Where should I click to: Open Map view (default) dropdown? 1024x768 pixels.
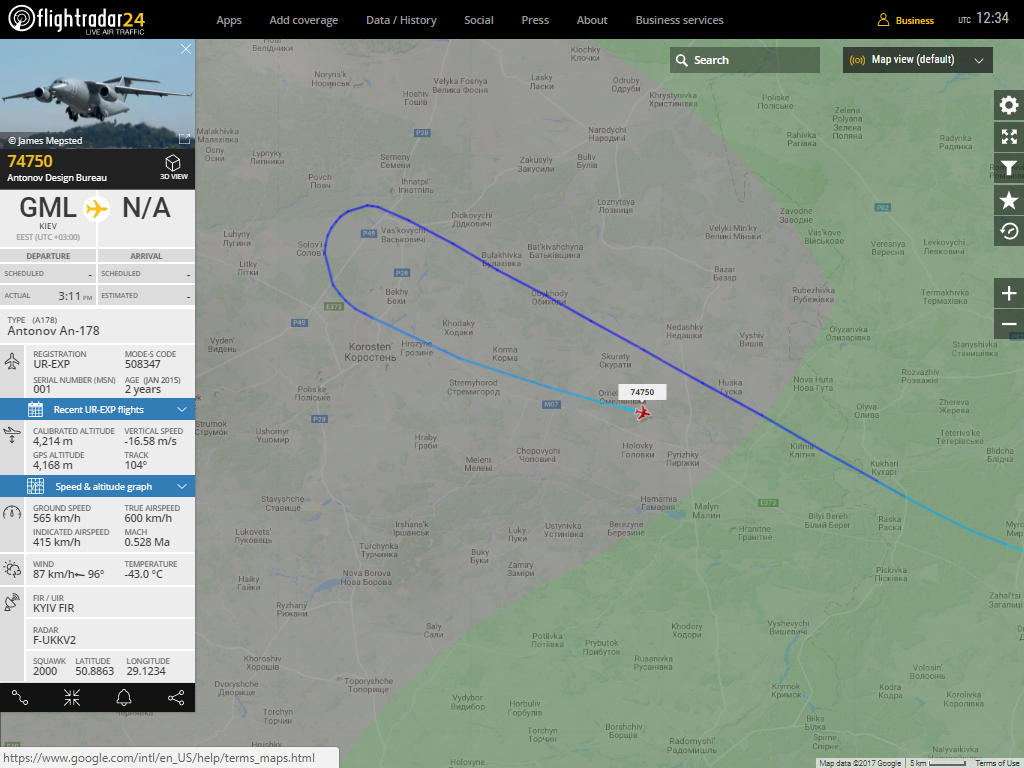(x=918, y=60)
